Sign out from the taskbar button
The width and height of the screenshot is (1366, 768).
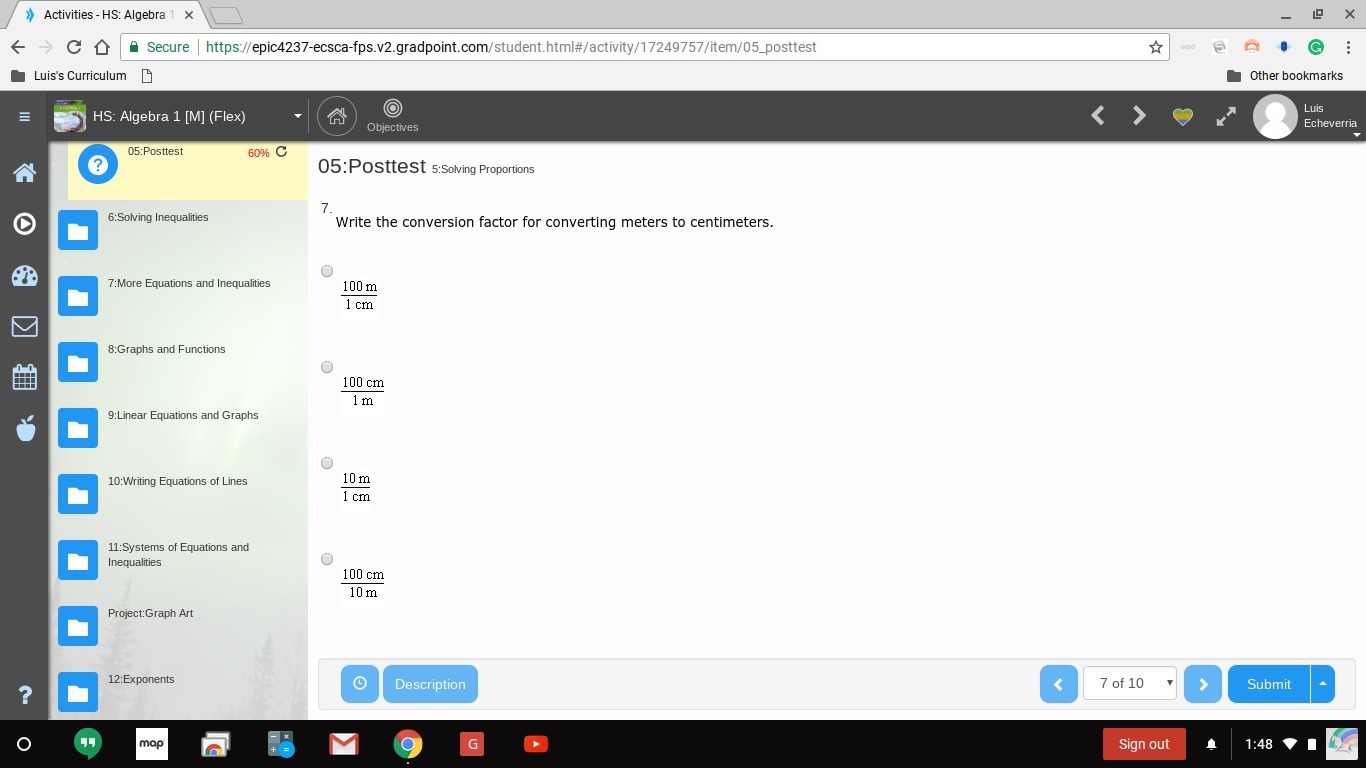pyautogui.click(x=1144, y=744)
